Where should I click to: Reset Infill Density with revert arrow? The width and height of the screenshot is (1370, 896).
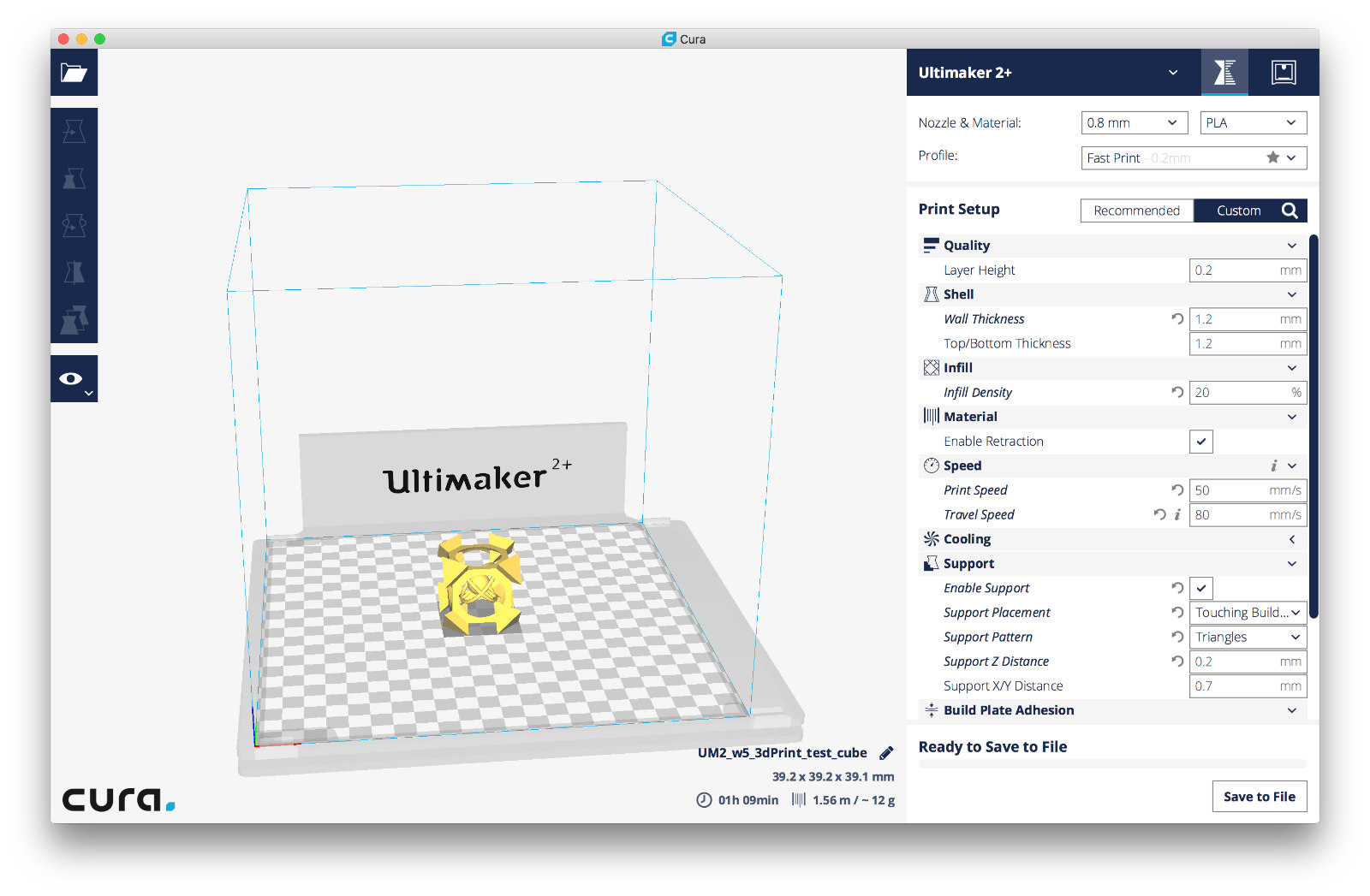[1177, 392]
